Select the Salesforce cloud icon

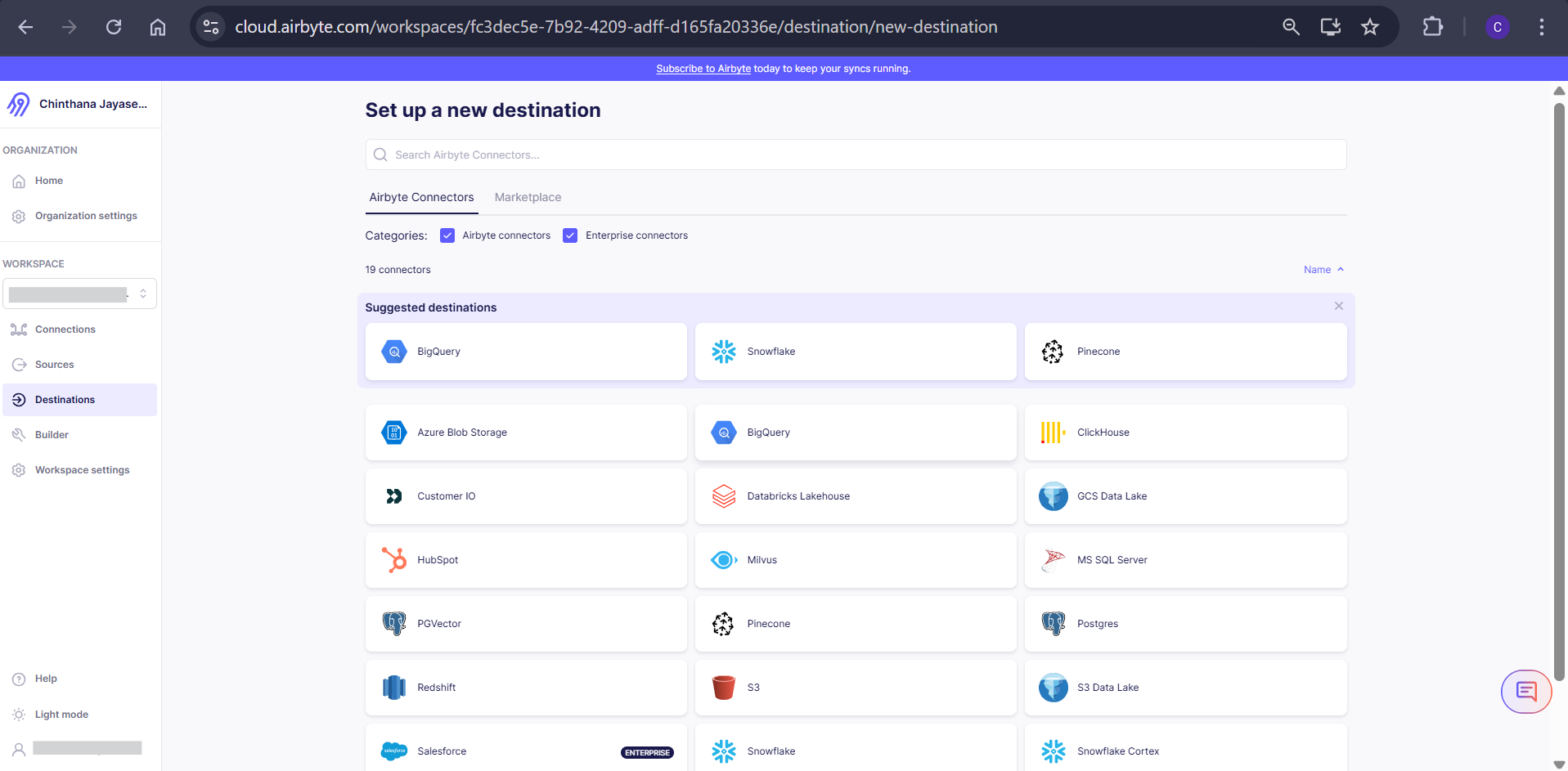point(393,751)
